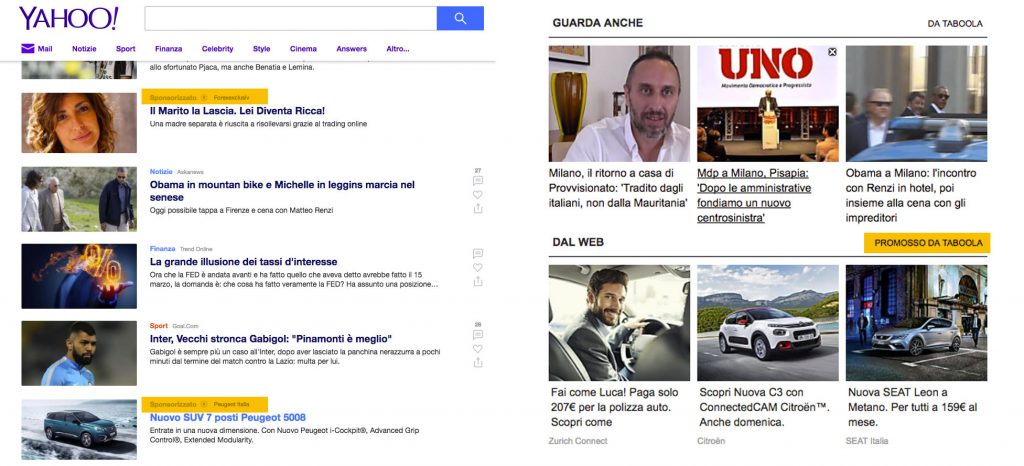Open headline 'Il Marito la Lascia. Lei Diventa Ricca!'

(237, 111)
